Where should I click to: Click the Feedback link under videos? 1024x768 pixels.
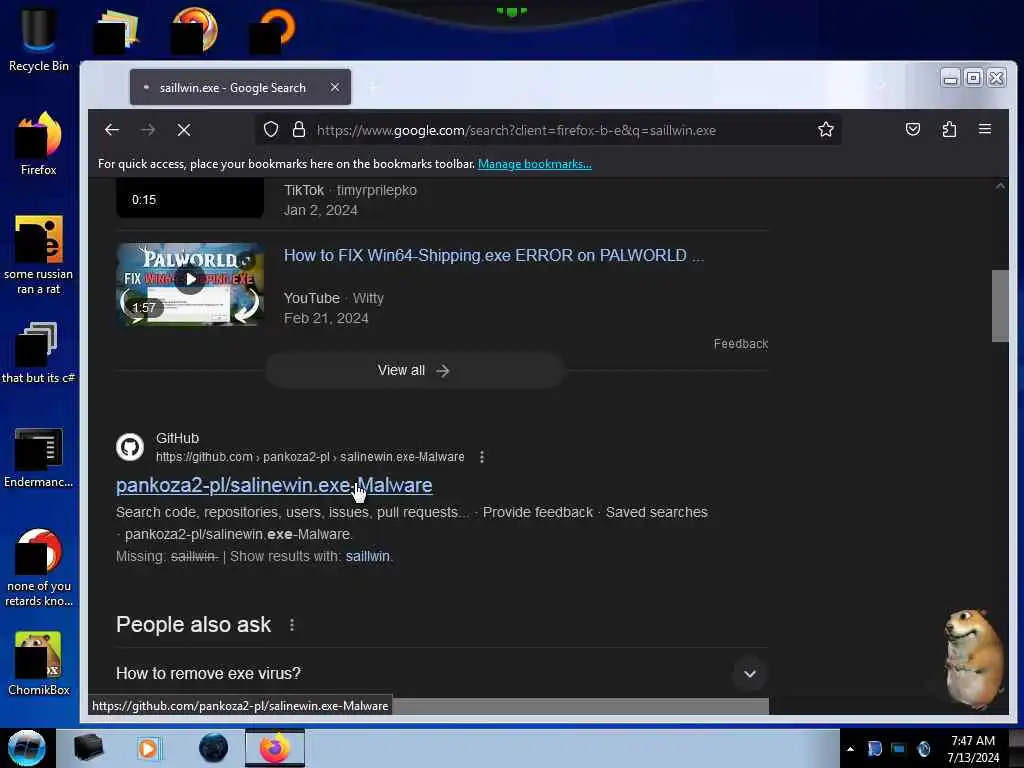[x=741, y=344]
